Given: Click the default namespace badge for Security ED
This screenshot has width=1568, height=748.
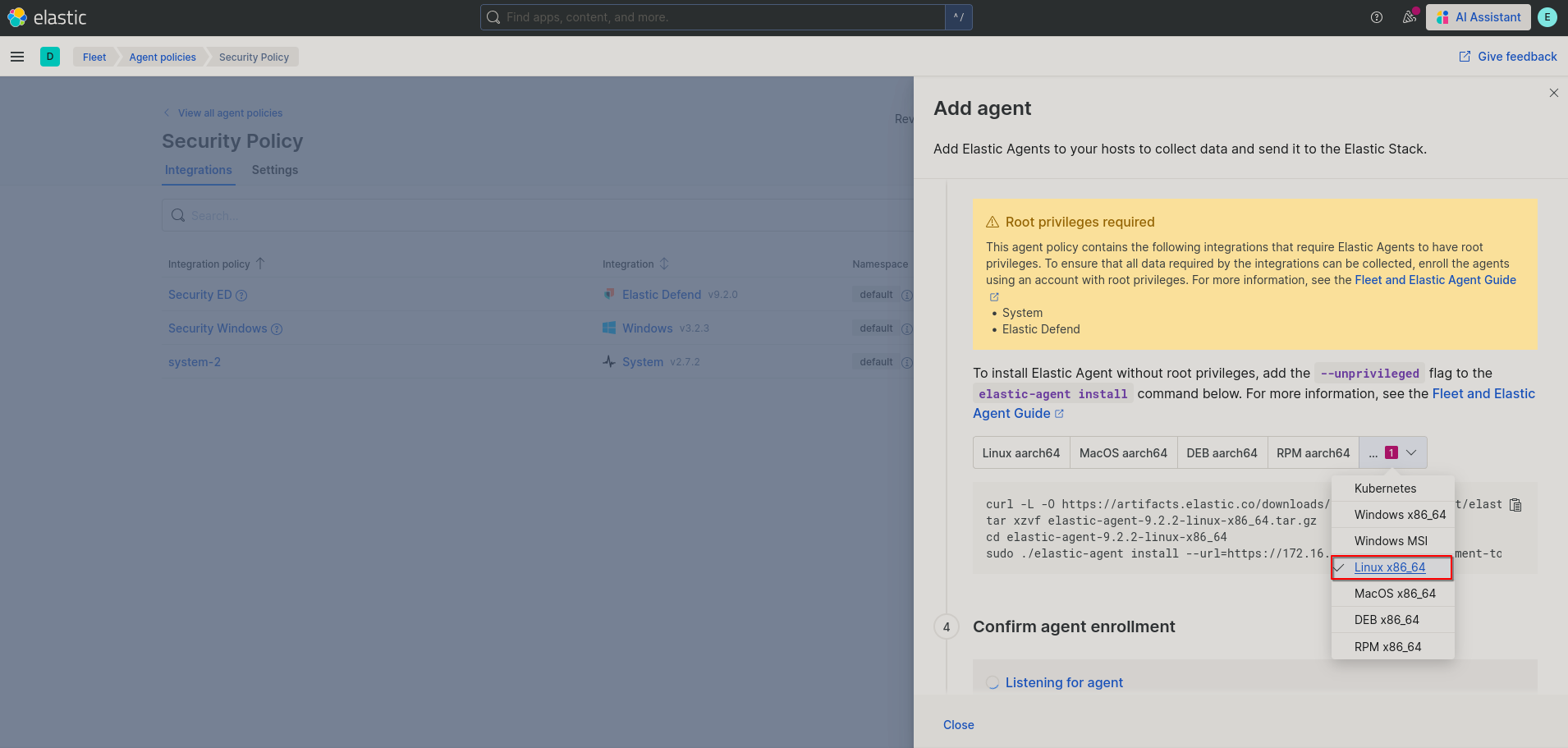Looking at the screenshot, I should tap(876, 295).
